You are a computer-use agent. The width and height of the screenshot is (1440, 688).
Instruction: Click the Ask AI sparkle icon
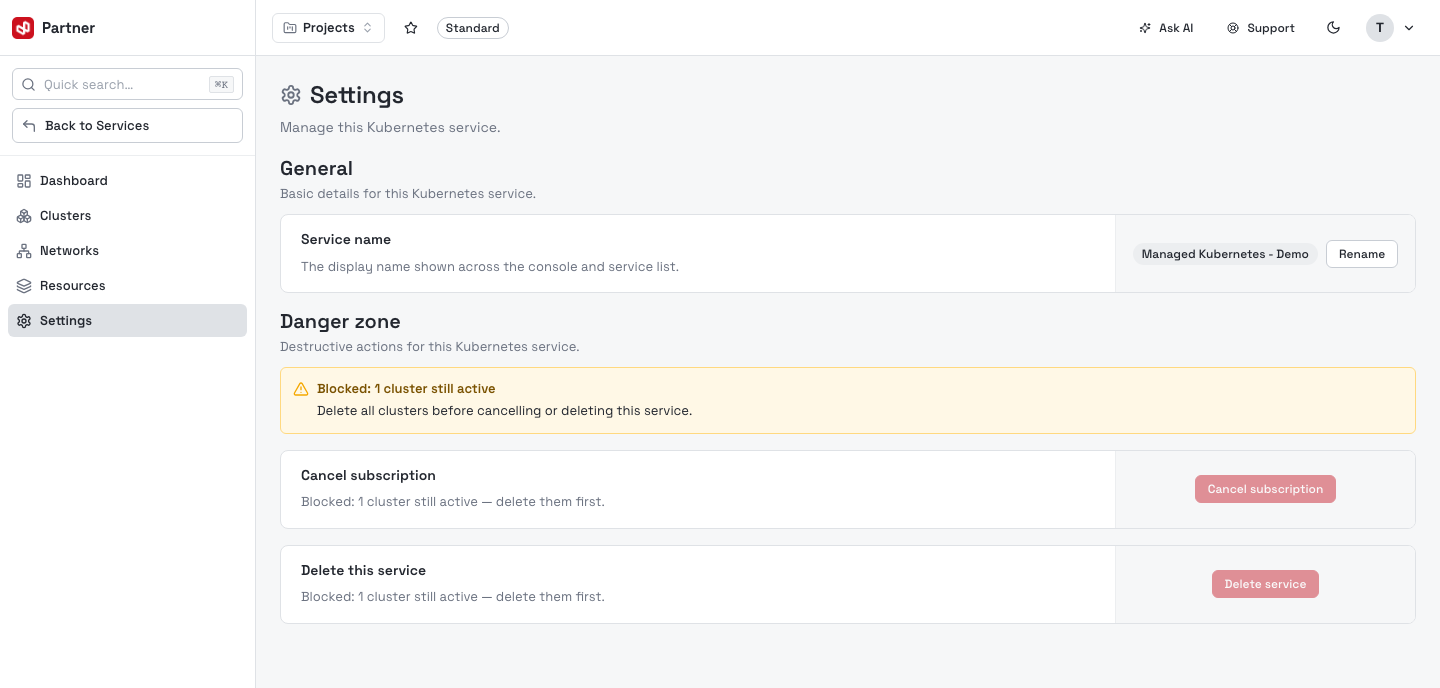tap(1145, 28)
